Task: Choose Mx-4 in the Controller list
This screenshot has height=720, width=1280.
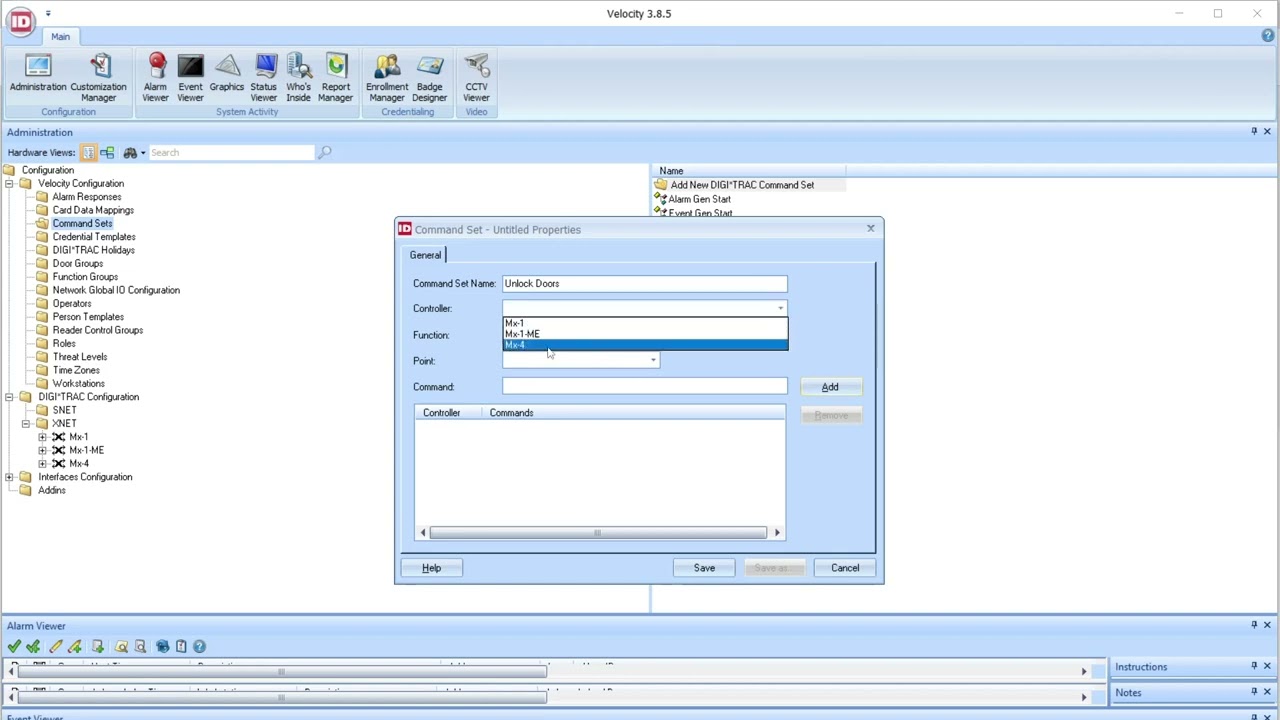Action: tap(645, 345)
